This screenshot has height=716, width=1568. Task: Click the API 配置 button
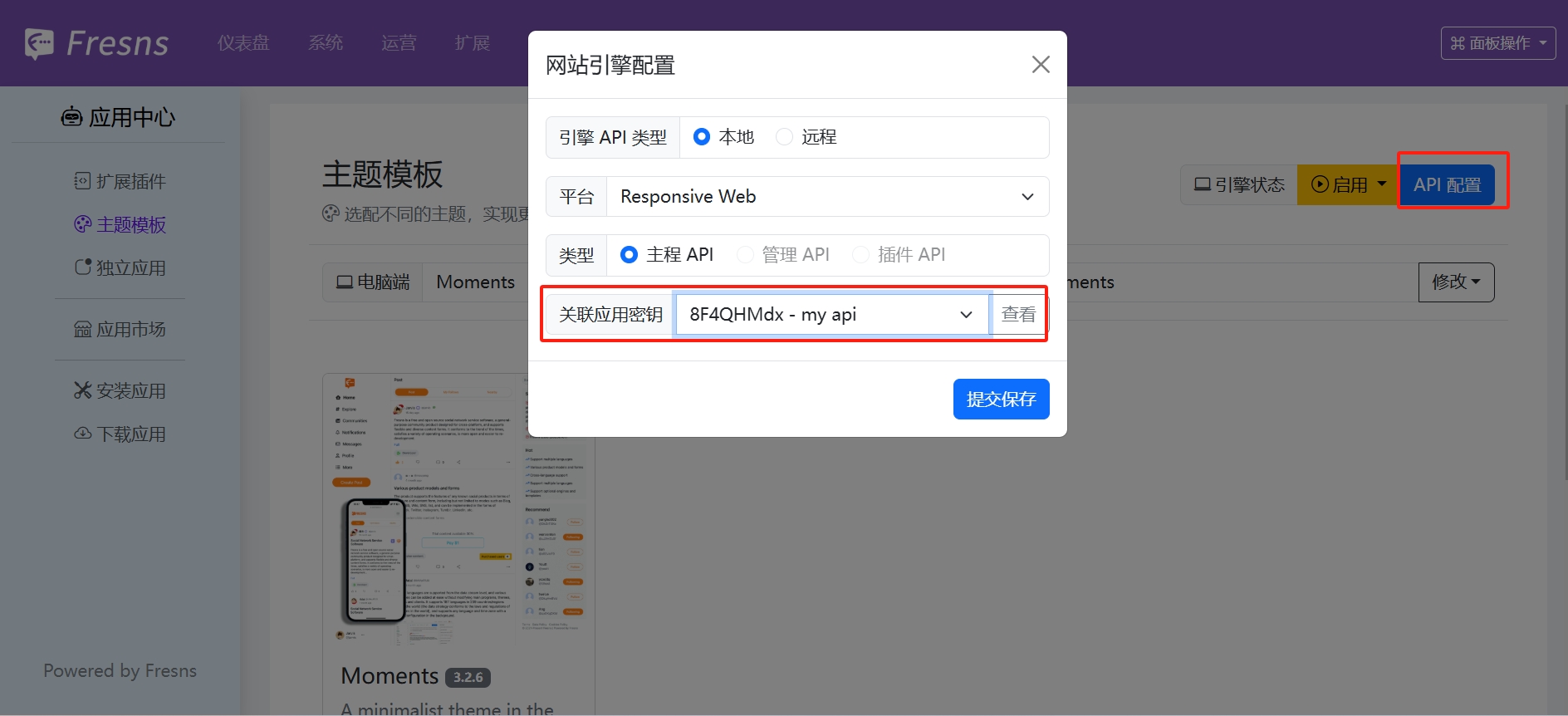click(1448, 184)
